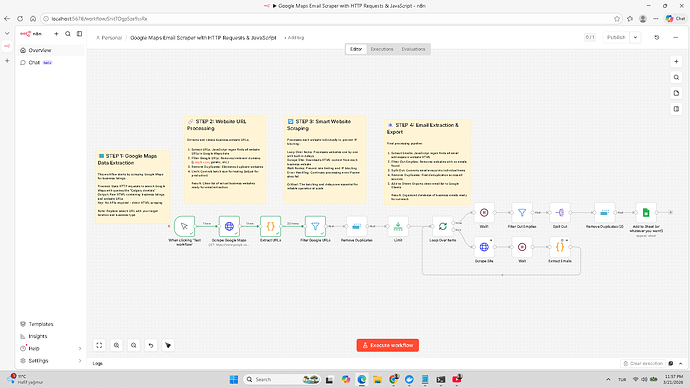Image resolution: width=690 pixels, height=388 pixels.
Task: Expand the browser vertical tabs chevron
Action: pos(7,33)
